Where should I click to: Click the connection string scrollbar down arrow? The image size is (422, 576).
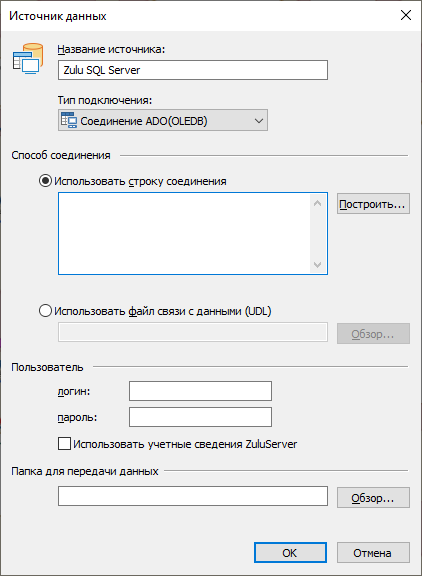coord(318,264)
